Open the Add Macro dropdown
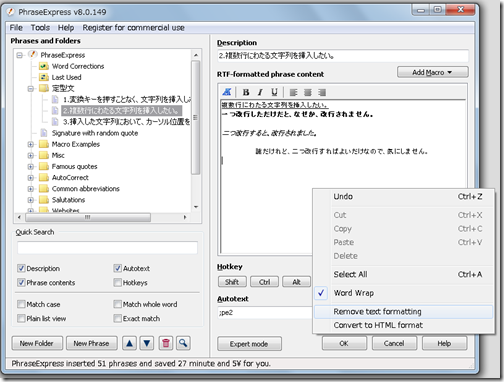This screenshot has width=504, height=382. [432, 72]
